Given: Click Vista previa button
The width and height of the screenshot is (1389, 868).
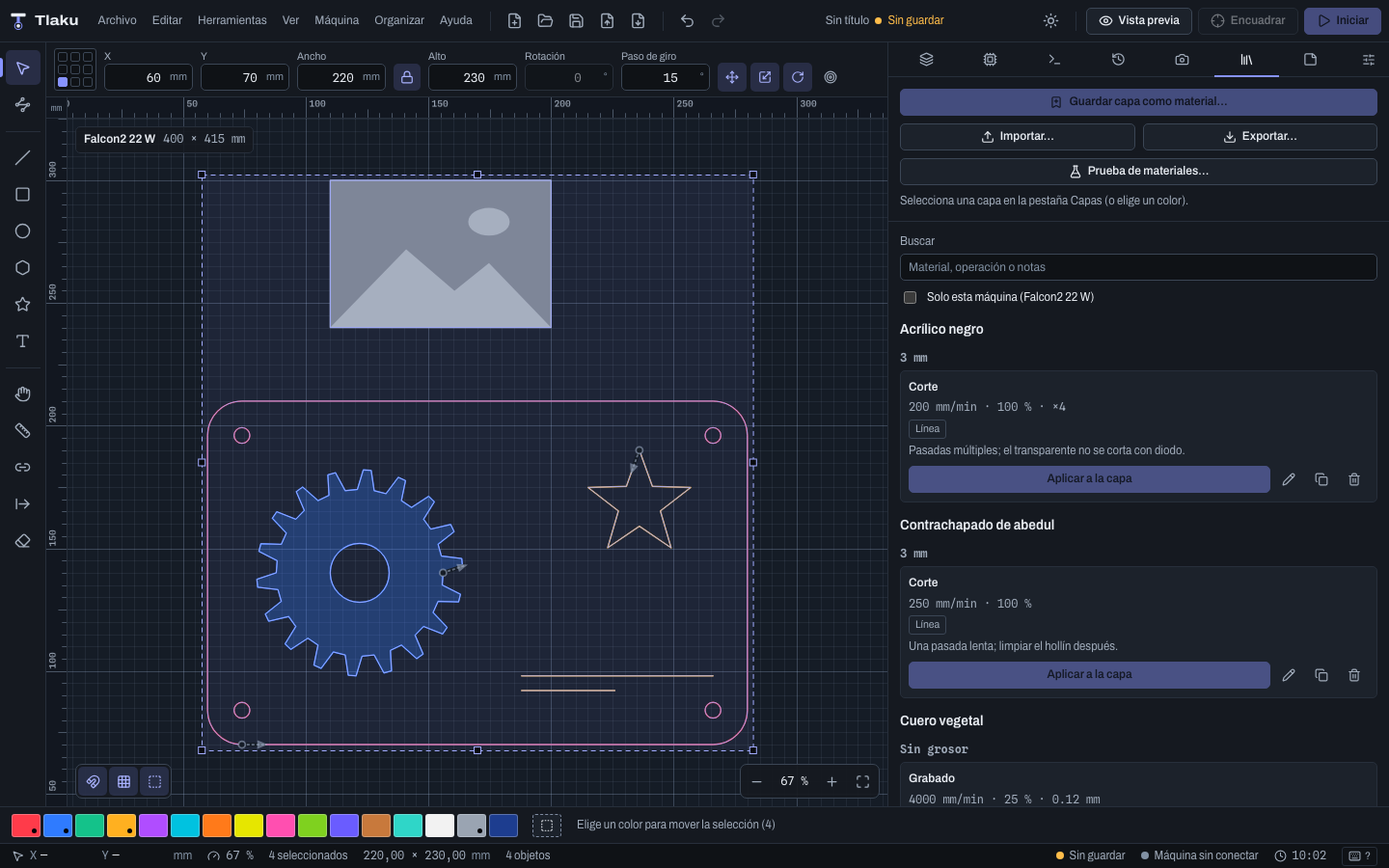Looking at the screenshot, I should pyautogui.click(x=1139, y=20).
